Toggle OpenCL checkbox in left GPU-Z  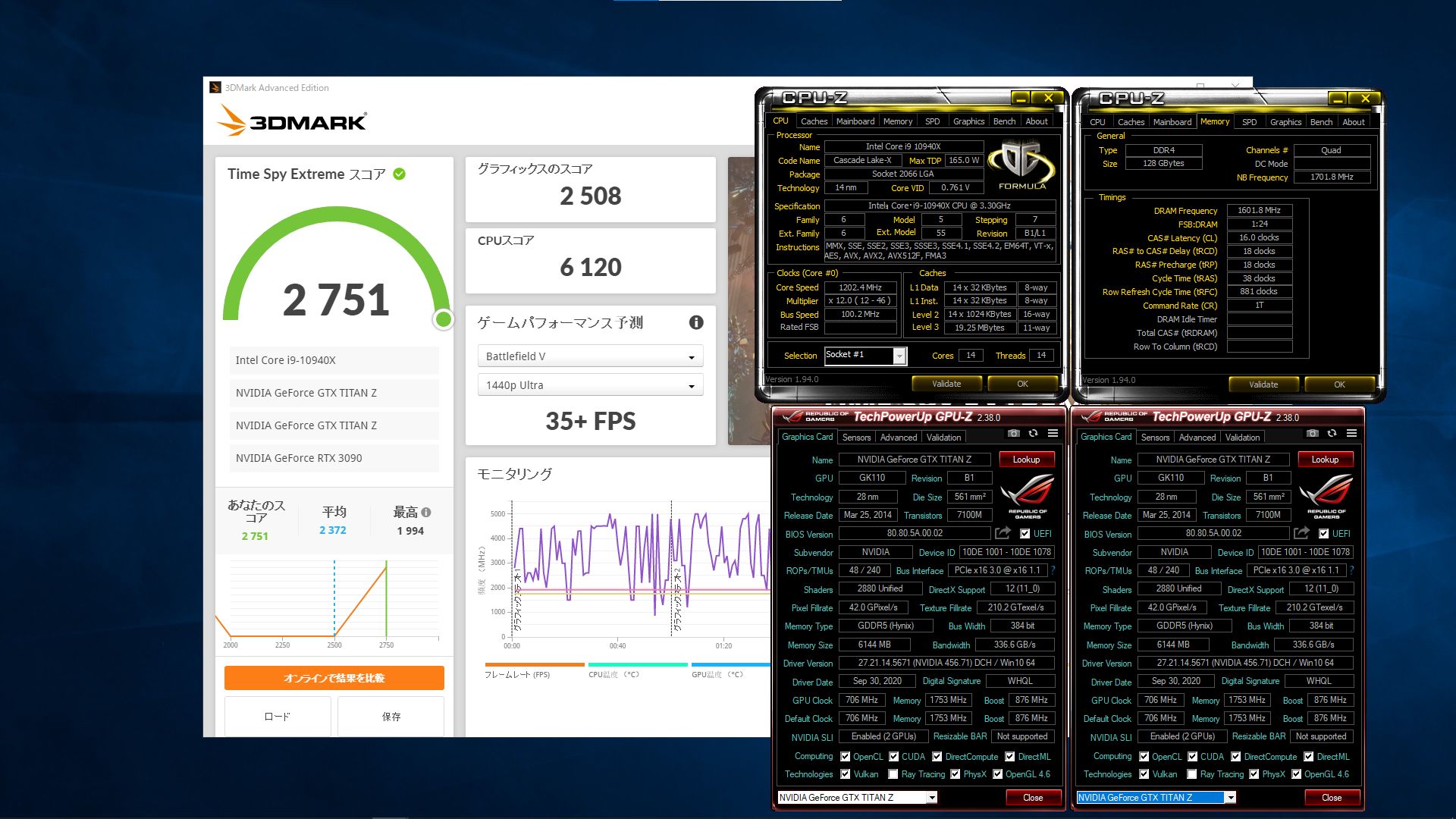click(x=846, y=757)
